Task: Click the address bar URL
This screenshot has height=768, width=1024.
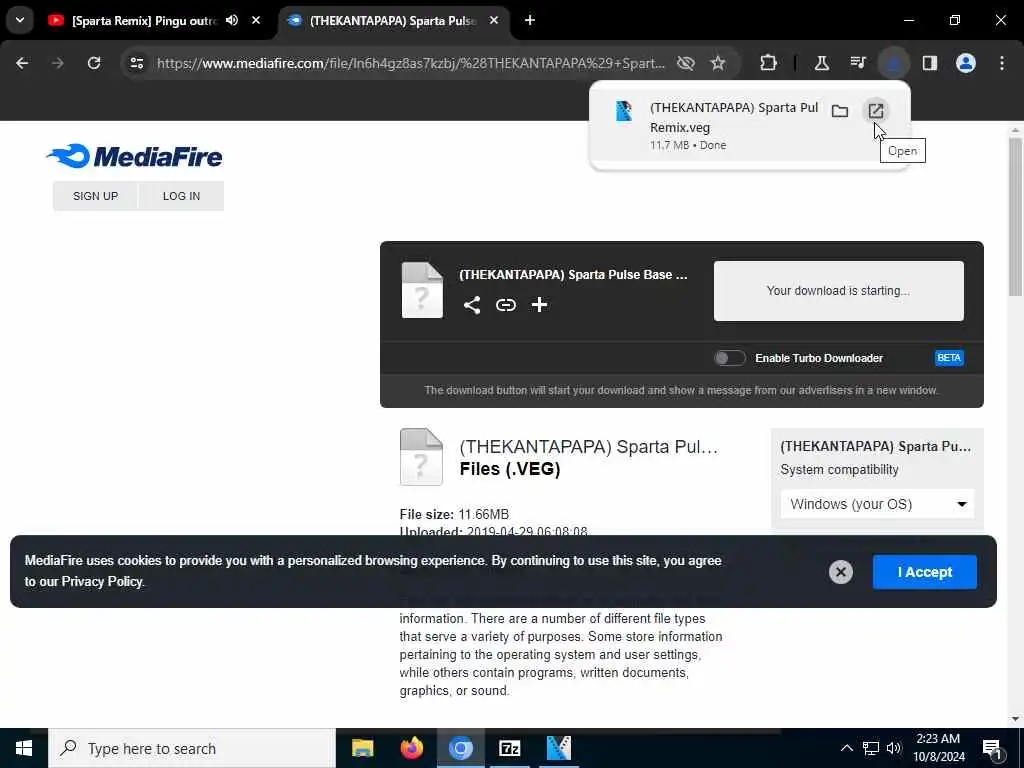Action: 411,63
